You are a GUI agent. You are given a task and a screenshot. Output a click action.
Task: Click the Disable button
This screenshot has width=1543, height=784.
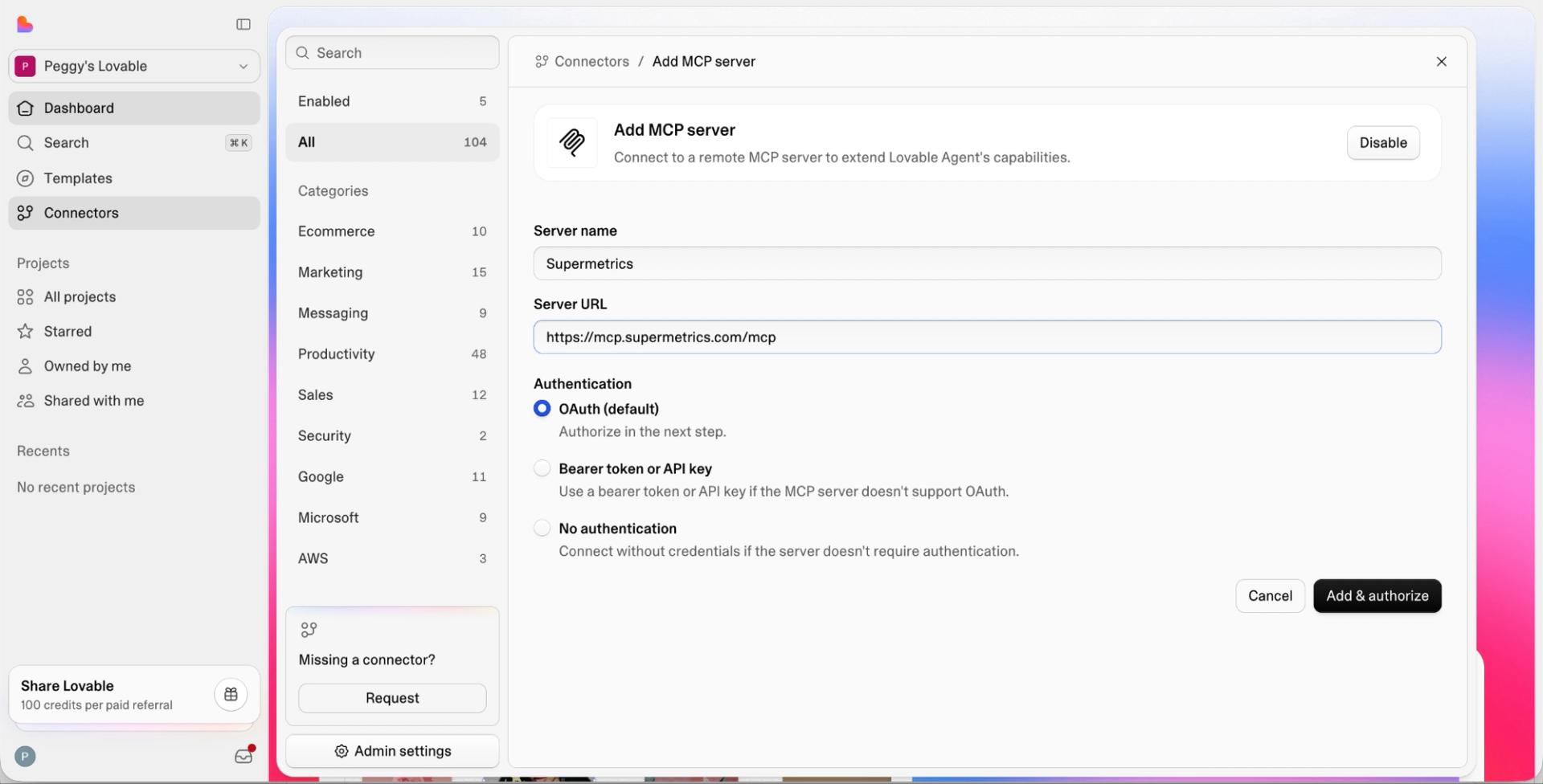(1383, 143)
